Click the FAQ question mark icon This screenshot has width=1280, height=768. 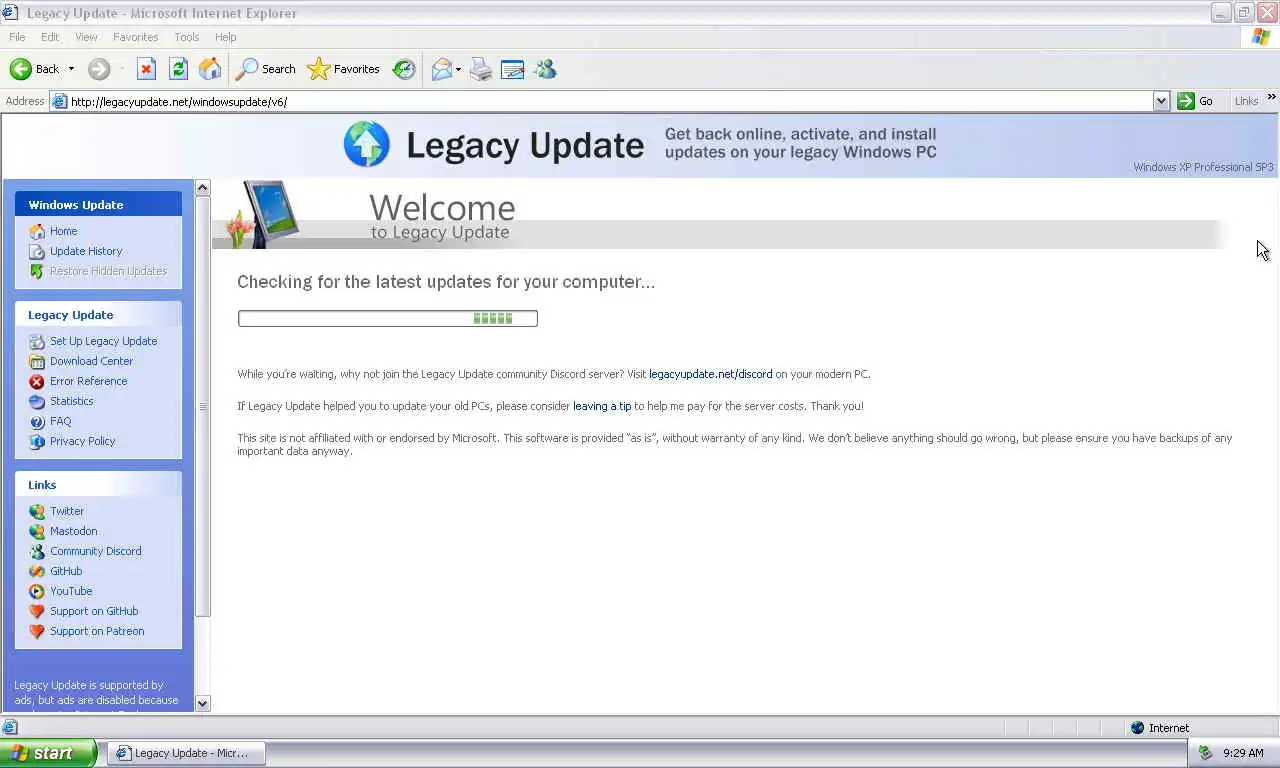37,421
